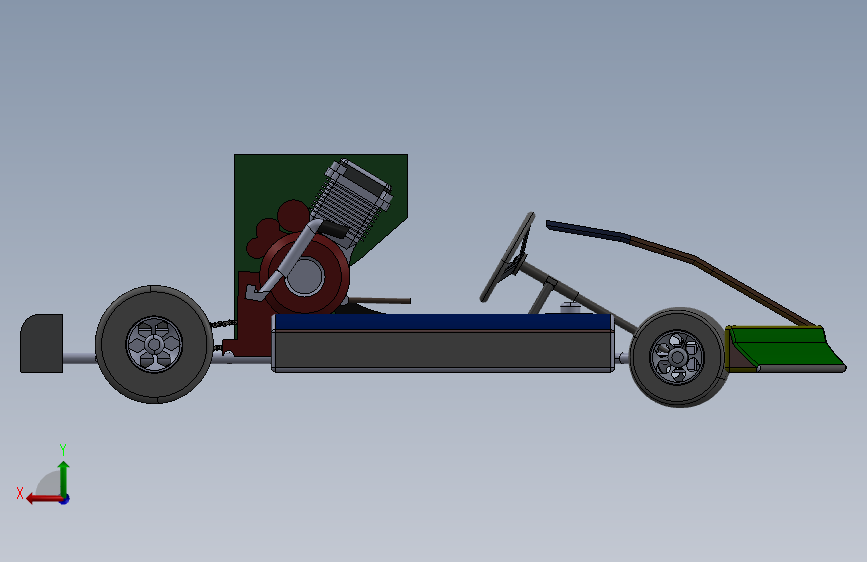
Task: Select the drive chain behind the rear wheel
Action: point(222,323)
